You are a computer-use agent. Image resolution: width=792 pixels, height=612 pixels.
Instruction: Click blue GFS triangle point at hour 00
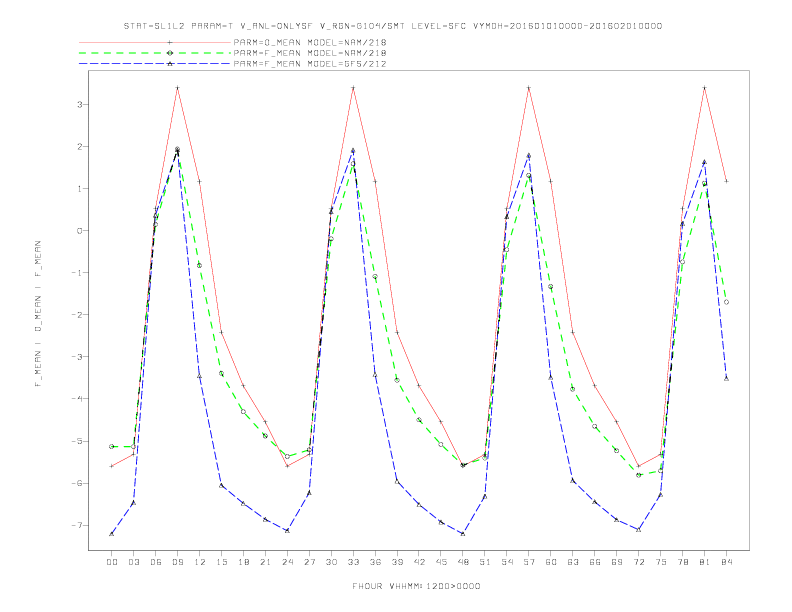pos(112,534)
